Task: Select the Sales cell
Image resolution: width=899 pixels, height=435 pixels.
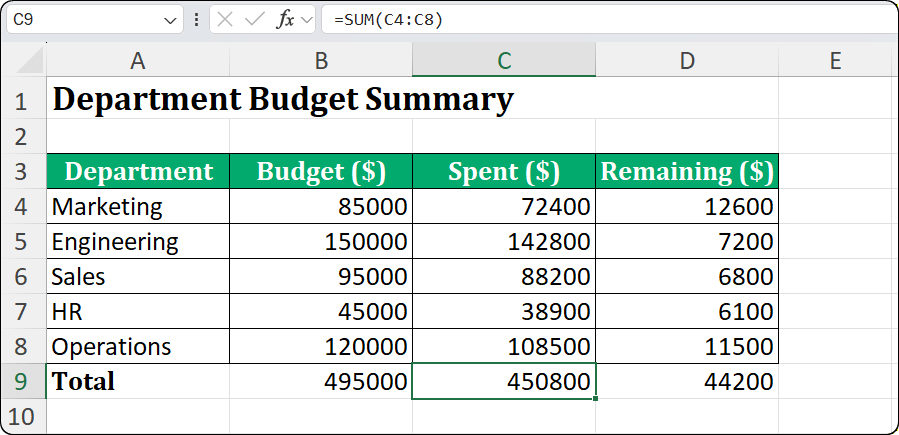Action: 138,276
